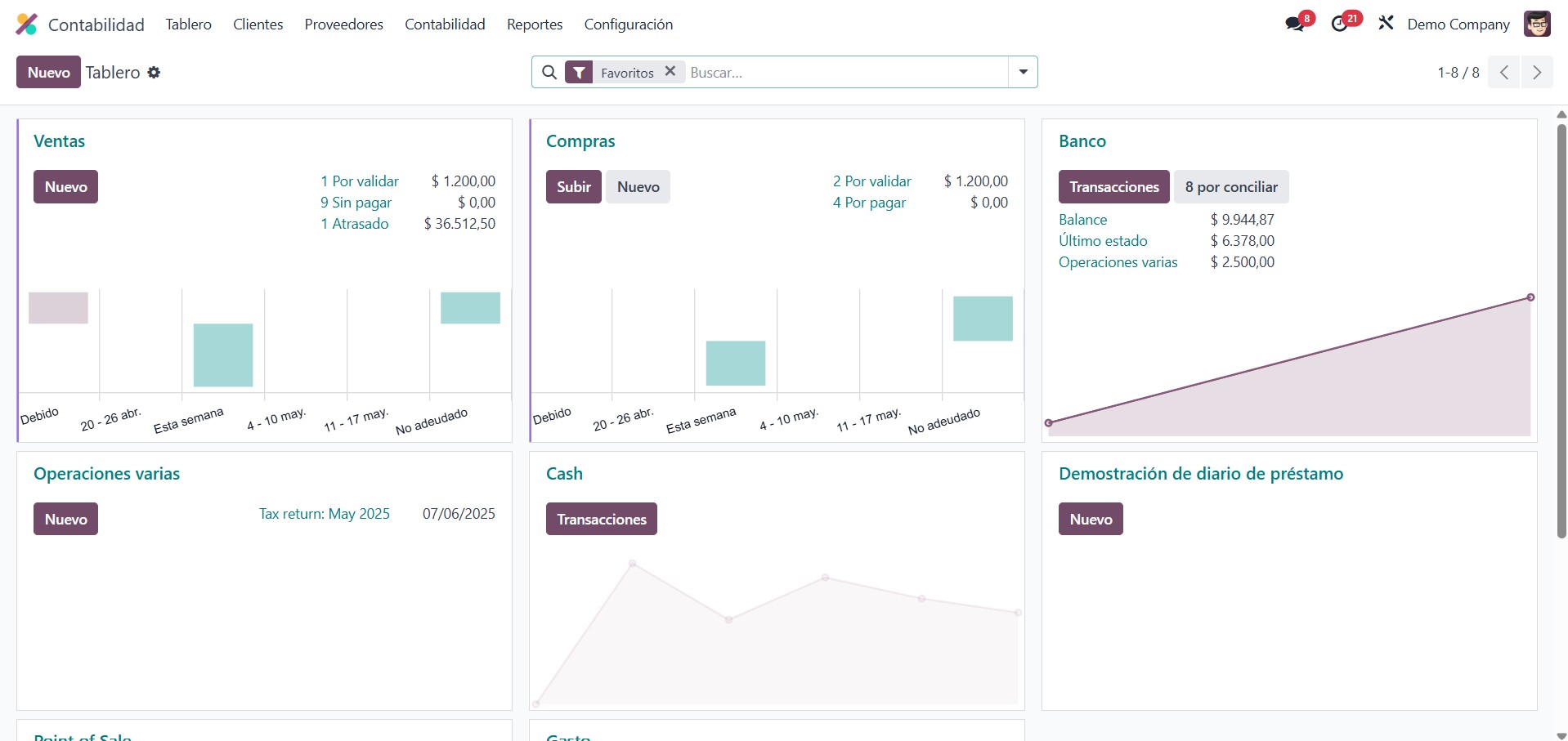The image size is (1568, 741).
Task: Click the search magnifier icon
Action: (549, 73)
